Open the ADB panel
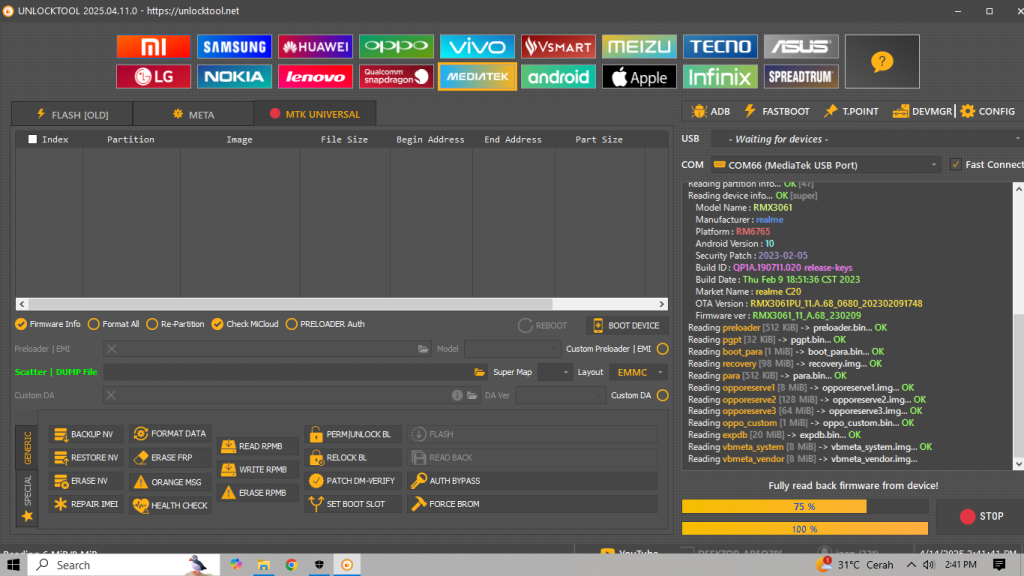 pos(711,112)
